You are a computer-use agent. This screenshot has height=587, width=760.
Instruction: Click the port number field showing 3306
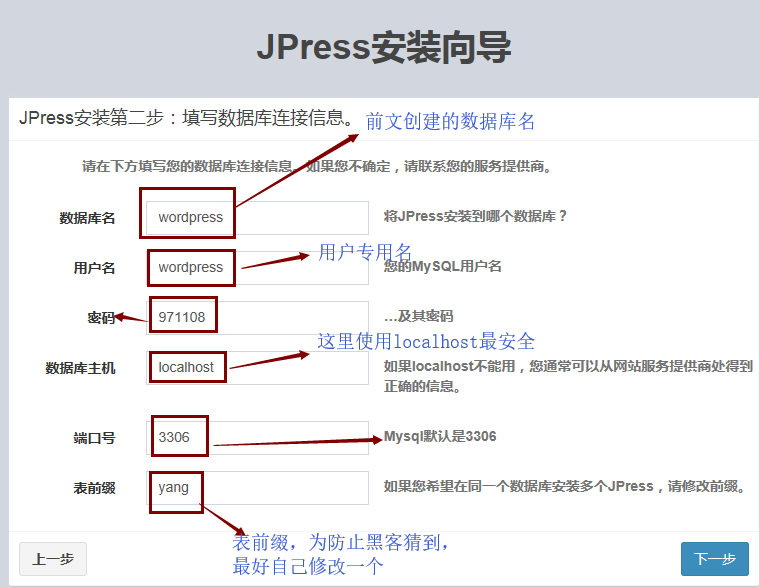pyautogui.click(x=257, y=438)
